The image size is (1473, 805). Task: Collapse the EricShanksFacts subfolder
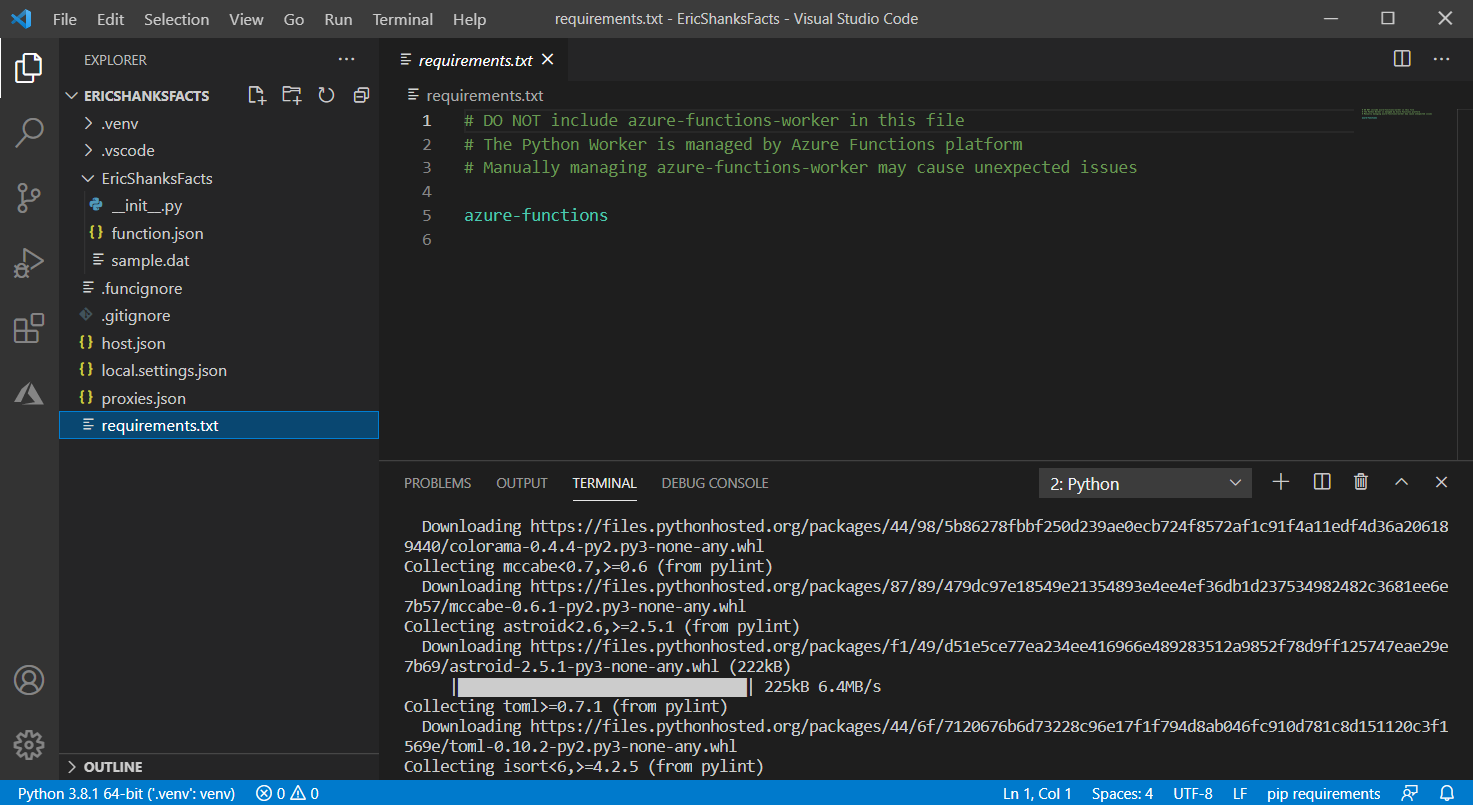(156, 179)
